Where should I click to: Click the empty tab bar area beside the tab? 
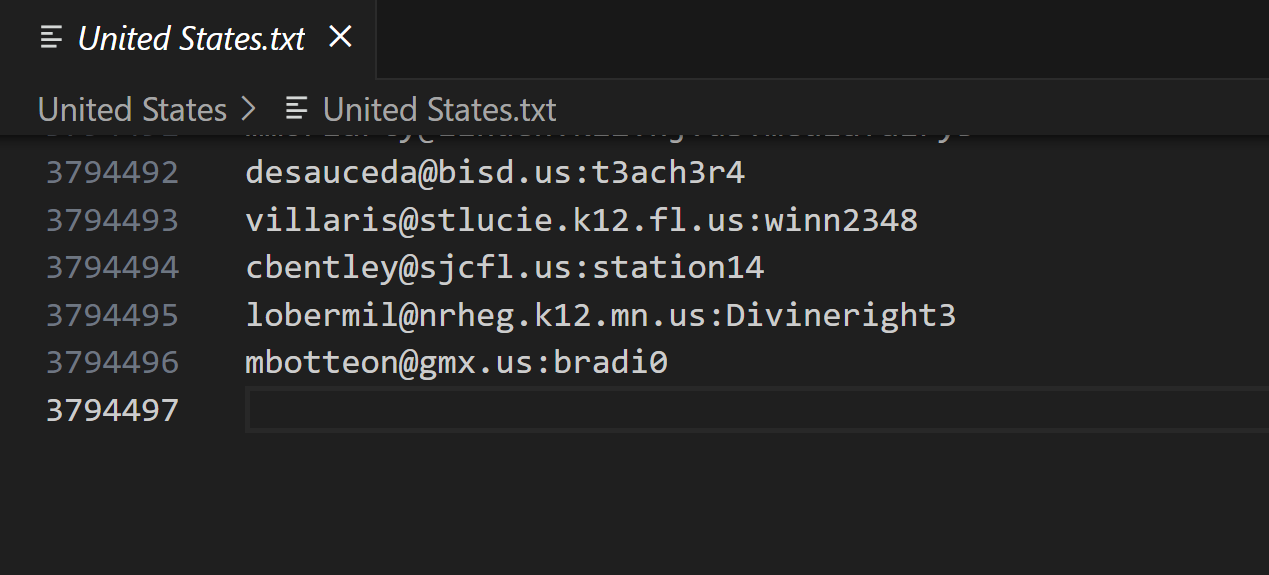point(820,38)
